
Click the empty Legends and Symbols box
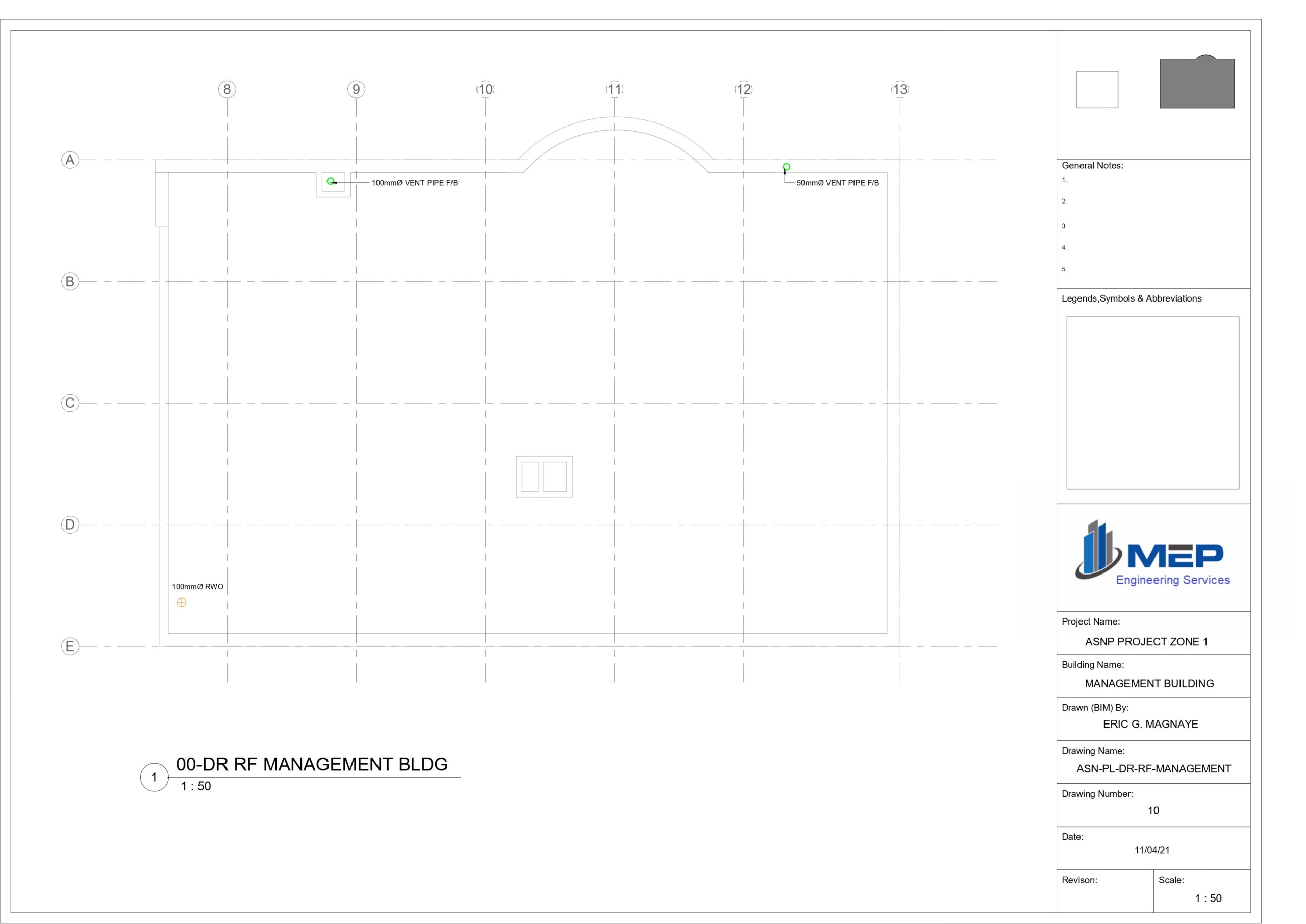tap(1152, 403)
